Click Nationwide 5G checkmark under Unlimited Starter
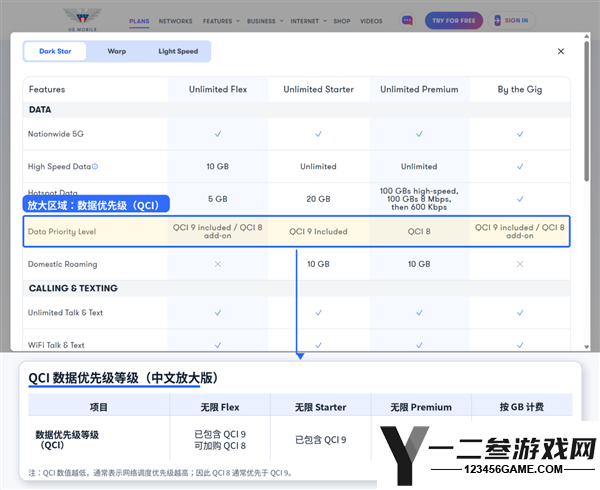The height and width of the screenshot is (490, 600). point(318,134)
